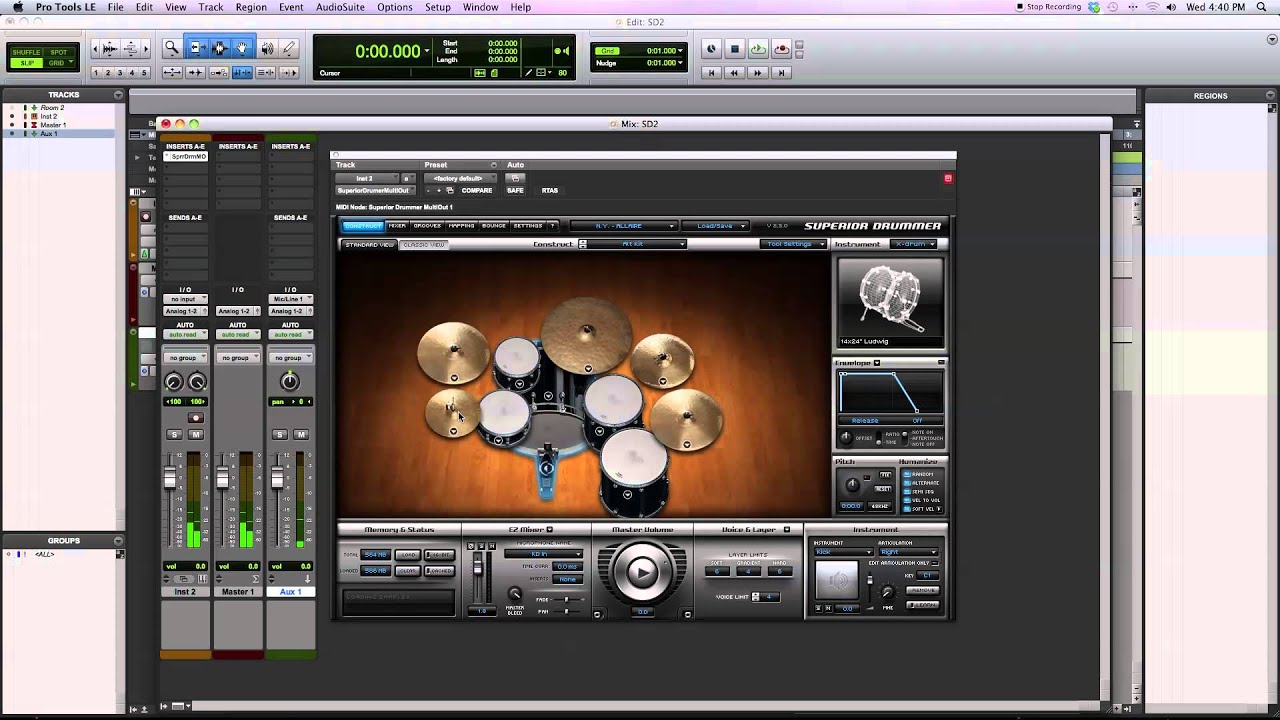Enable Shuffle edit mode
Viewport: 1280px width, 720px height.
click(x=27, y=52)
